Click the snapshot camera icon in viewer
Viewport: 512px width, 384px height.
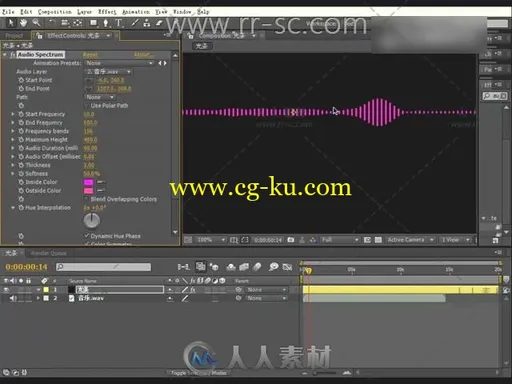pos(291,240)
